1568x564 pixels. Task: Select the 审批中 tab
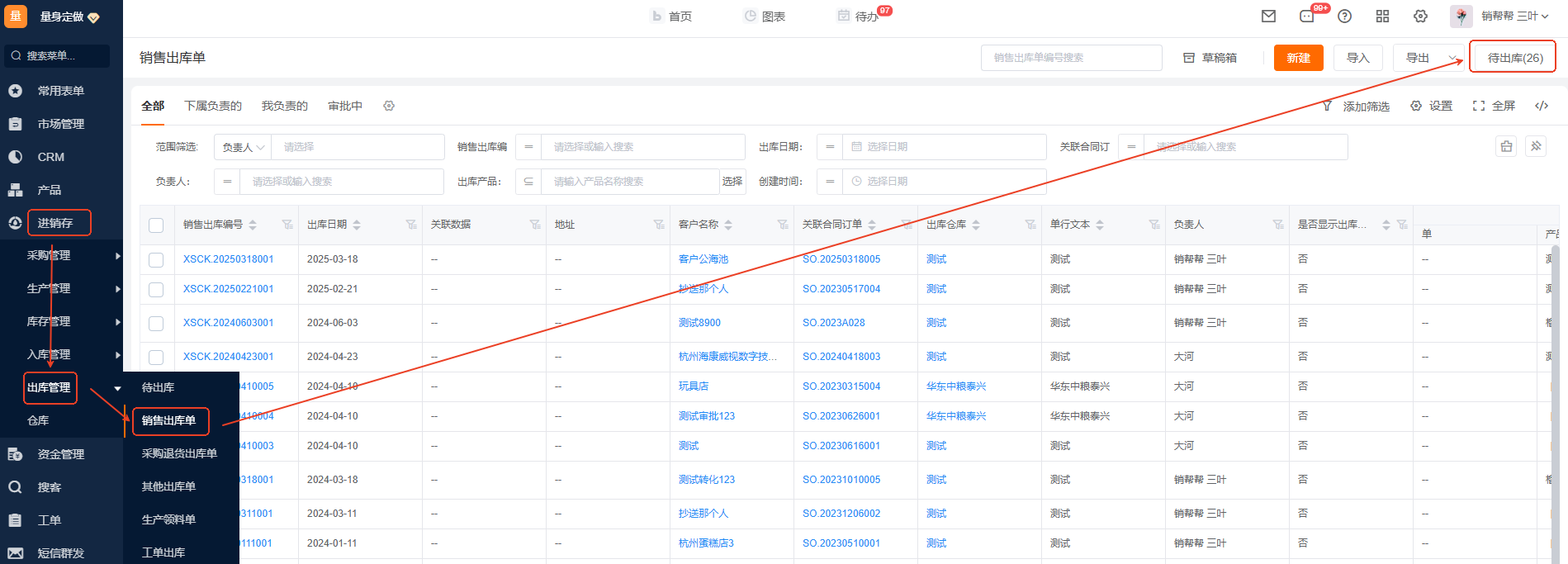pos(345,106)
